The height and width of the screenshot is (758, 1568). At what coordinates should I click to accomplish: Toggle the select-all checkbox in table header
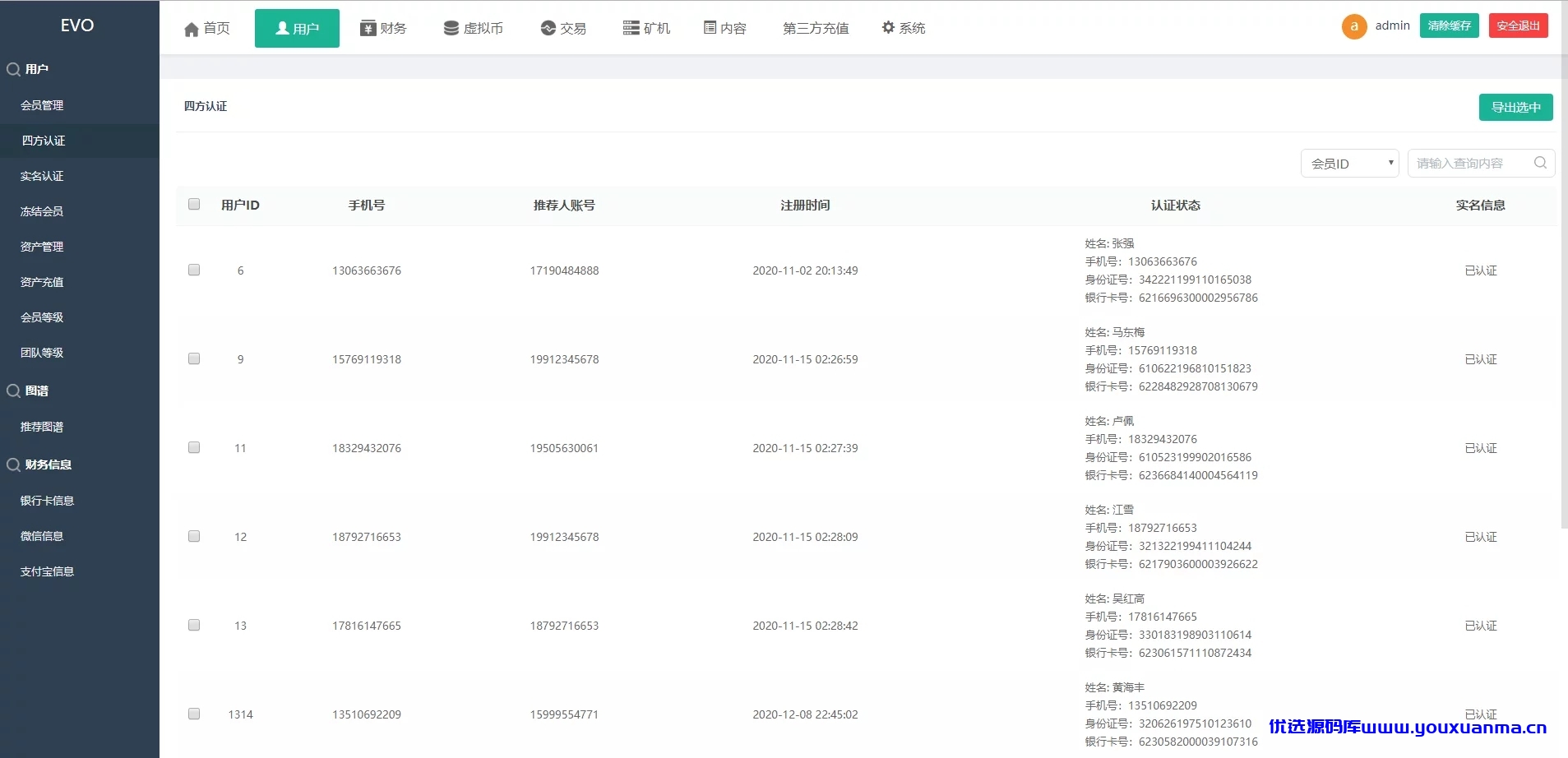[x=194, y=204]
